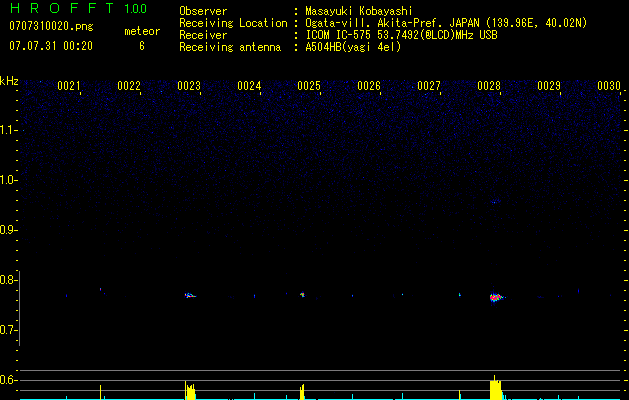Click the yellow power peak below 0023

point(190,391)
